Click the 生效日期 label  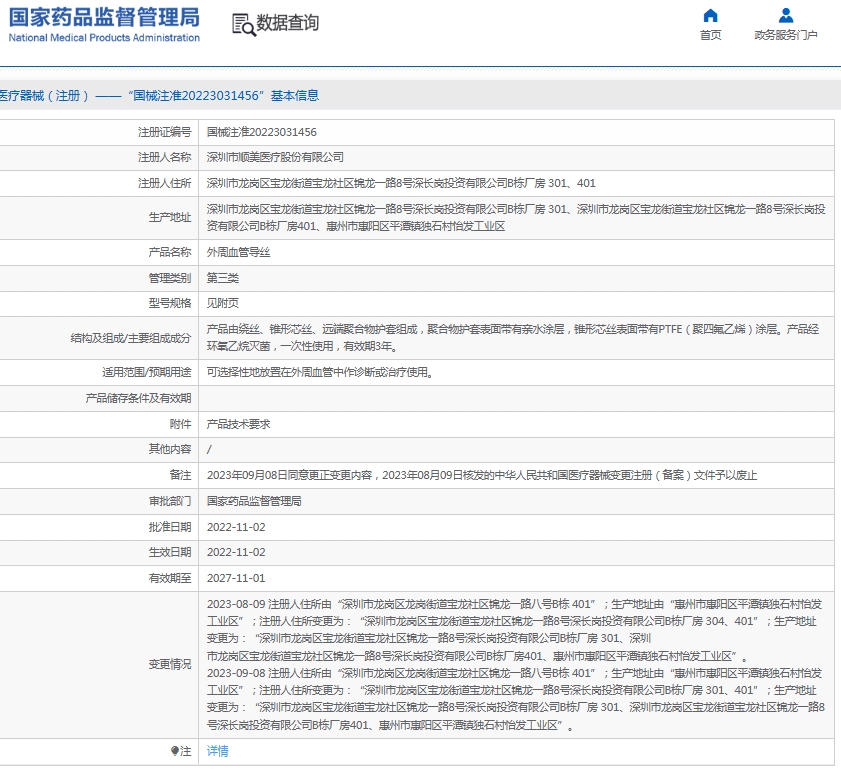point(169,552)
